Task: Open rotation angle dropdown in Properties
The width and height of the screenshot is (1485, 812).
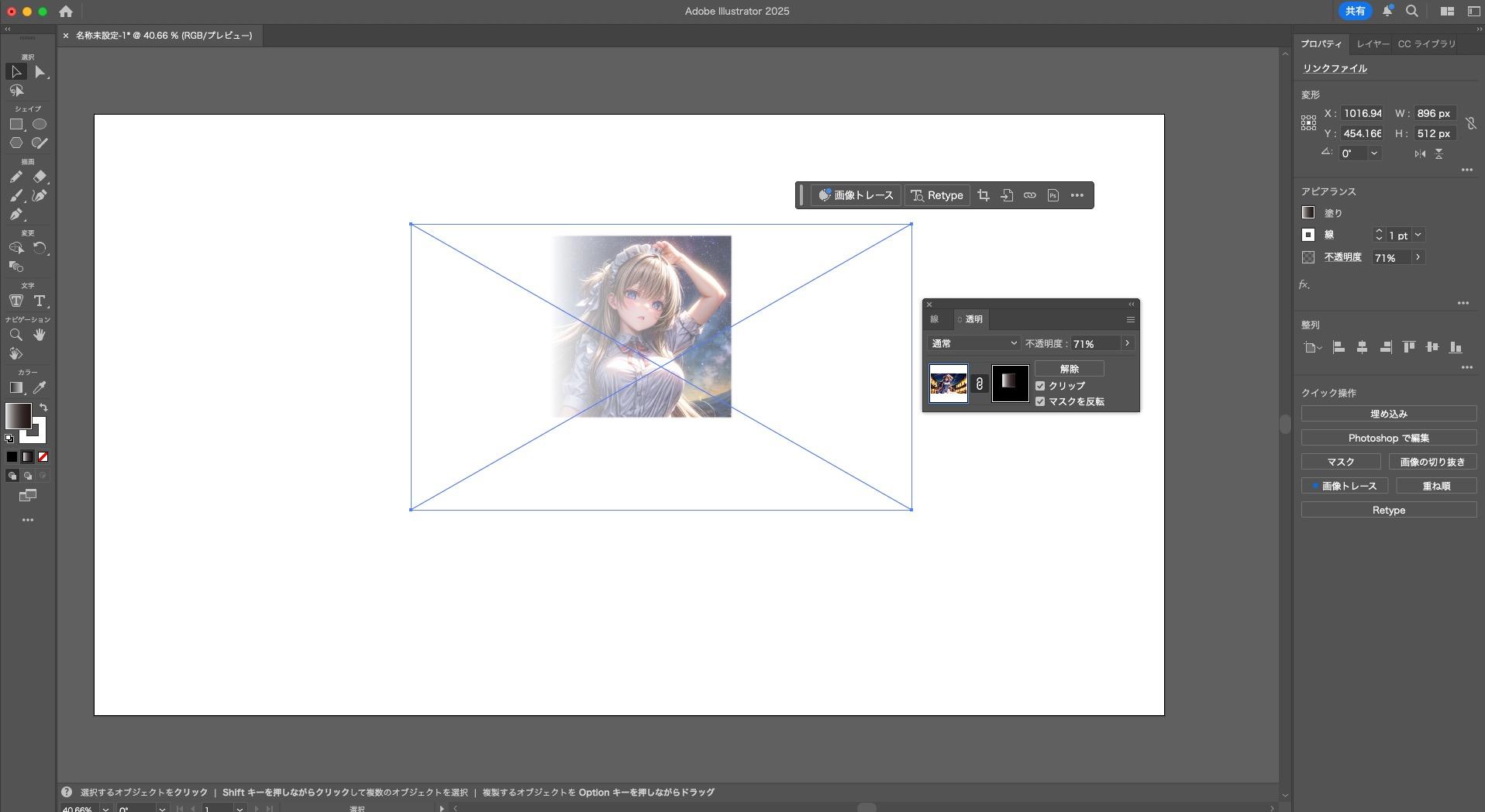Action: point(1374,153)
